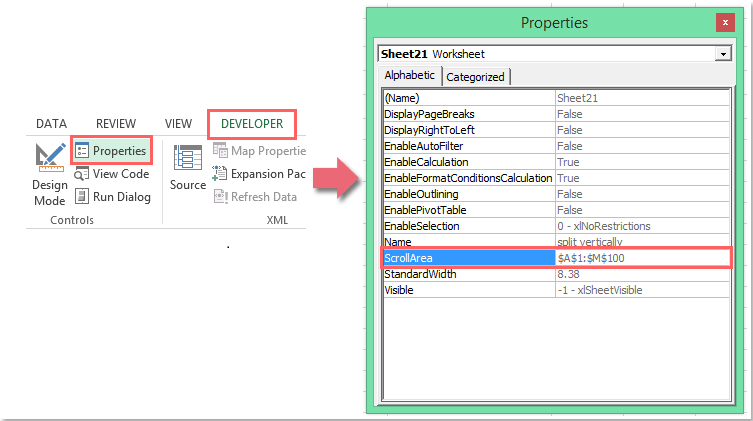Click the View Code icon

(x=83, y=174)
